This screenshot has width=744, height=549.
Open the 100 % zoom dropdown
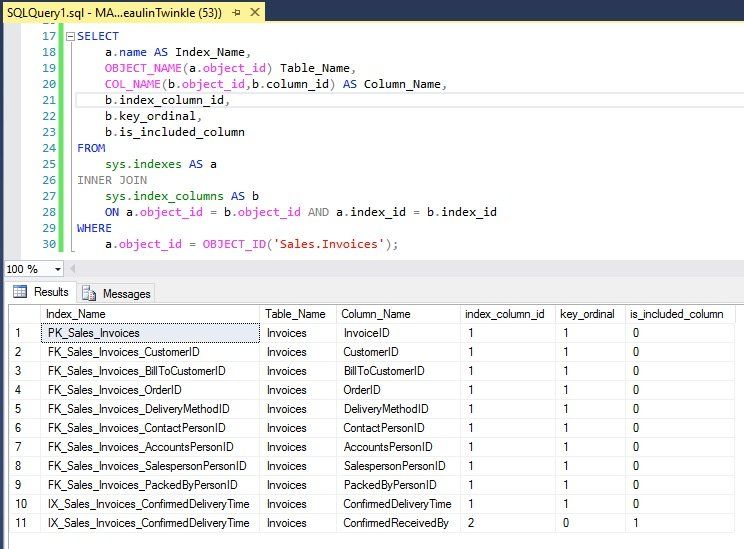click(x=58, y=269)
